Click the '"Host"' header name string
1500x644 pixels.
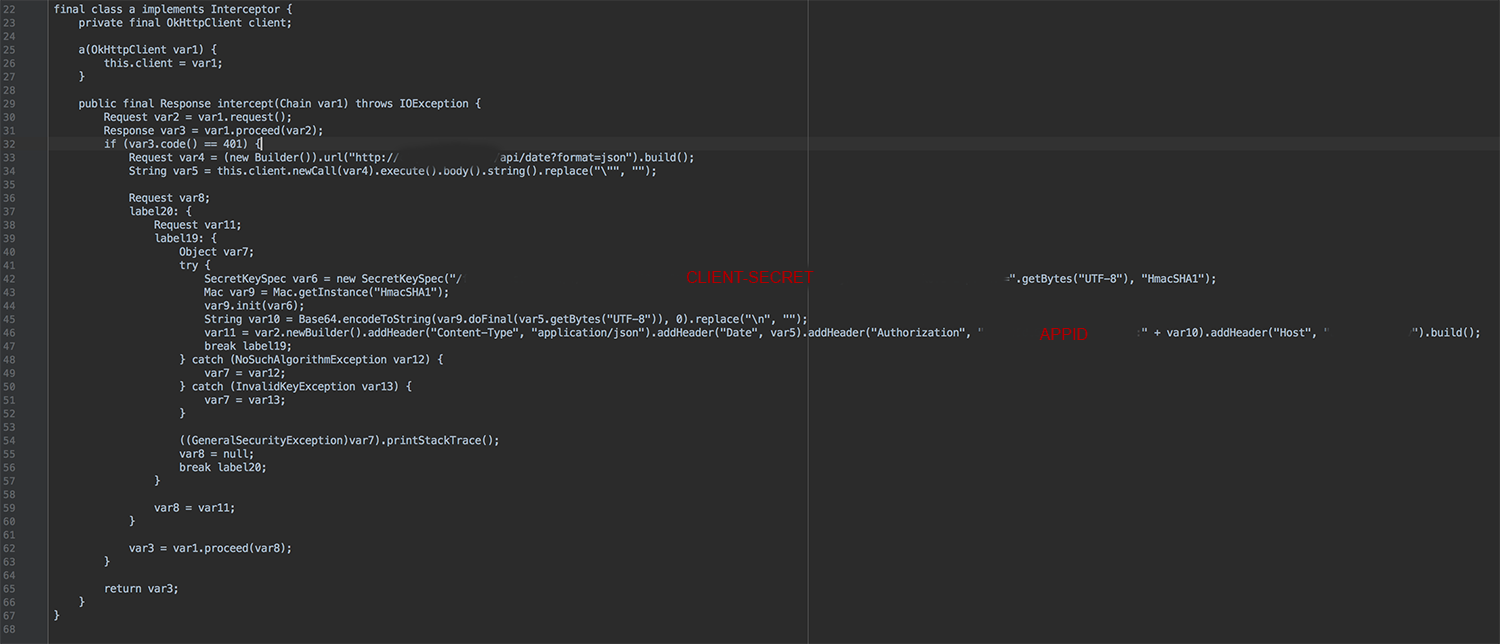[1290, 333]
